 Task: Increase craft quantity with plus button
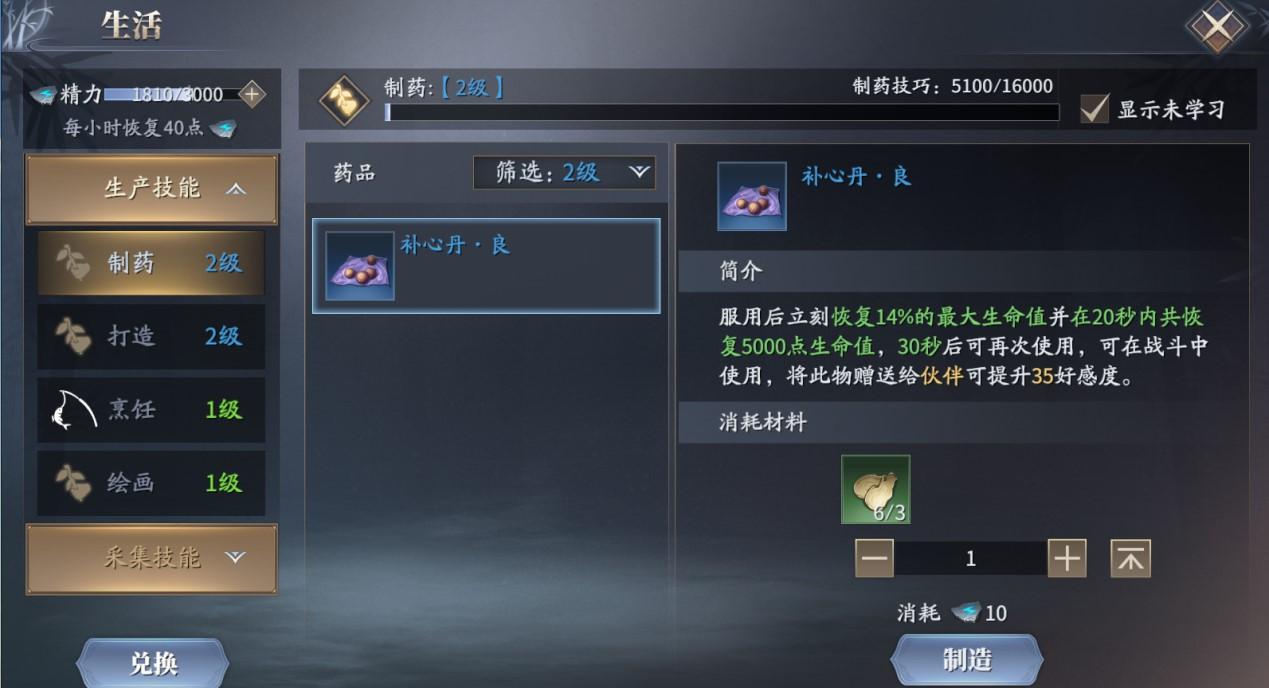pos(1067,559)
